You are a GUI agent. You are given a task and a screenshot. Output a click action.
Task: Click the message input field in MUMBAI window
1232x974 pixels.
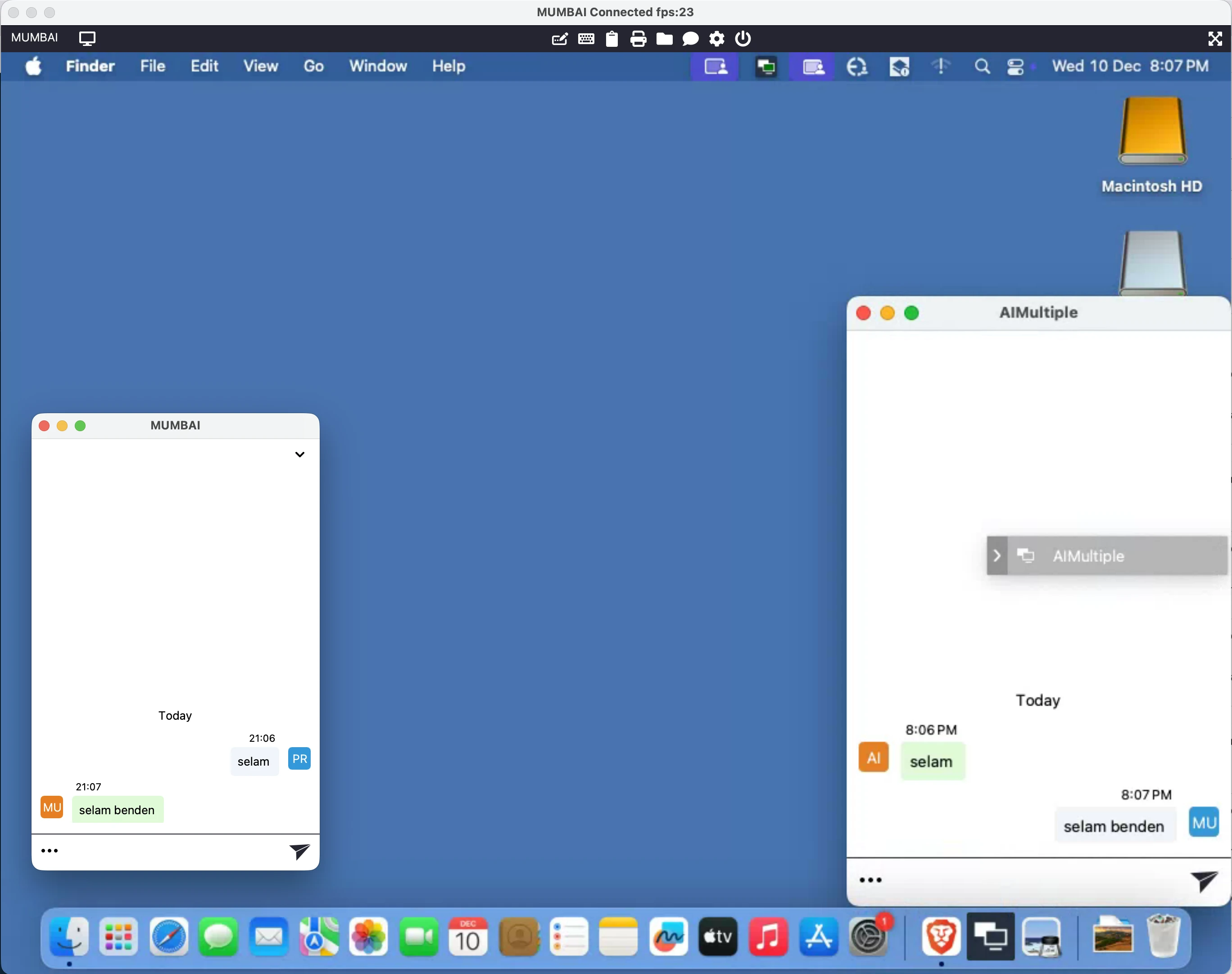coord(174,852)
